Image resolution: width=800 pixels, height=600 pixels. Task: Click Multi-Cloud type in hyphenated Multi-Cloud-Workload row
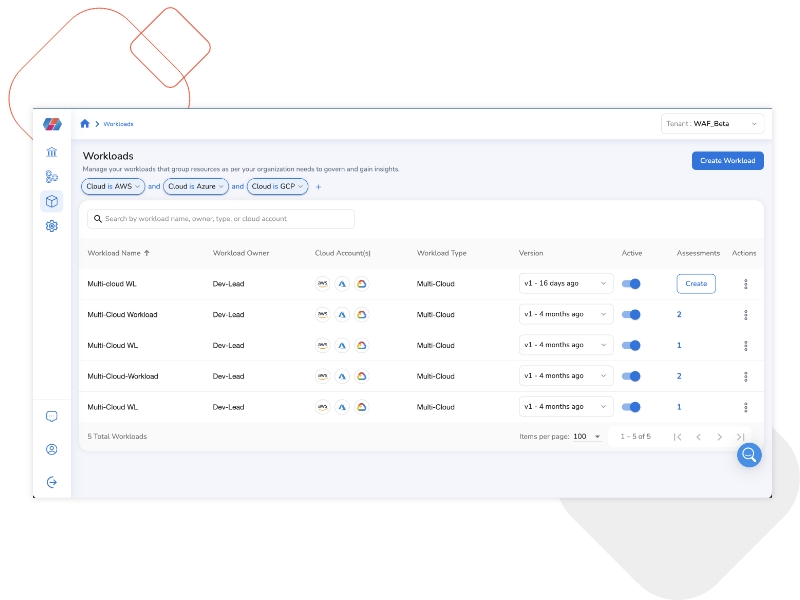[436, 377]
